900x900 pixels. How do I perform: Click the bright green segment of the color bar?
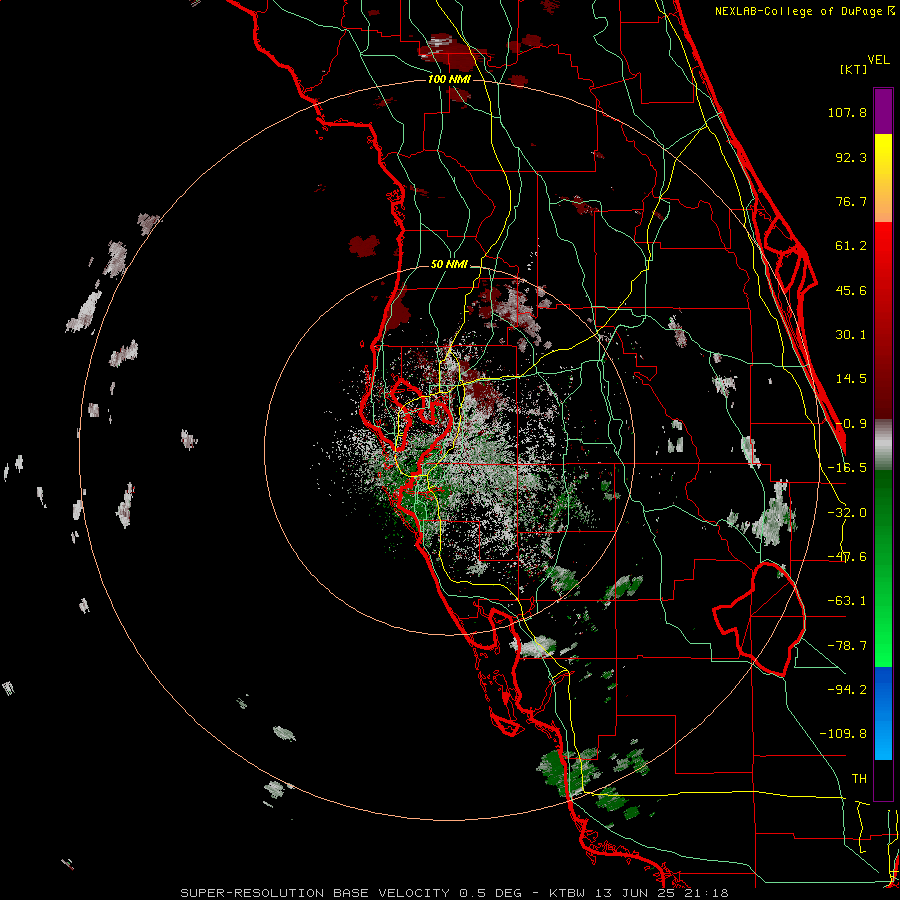pyautogui.click(x=883, y=568)
